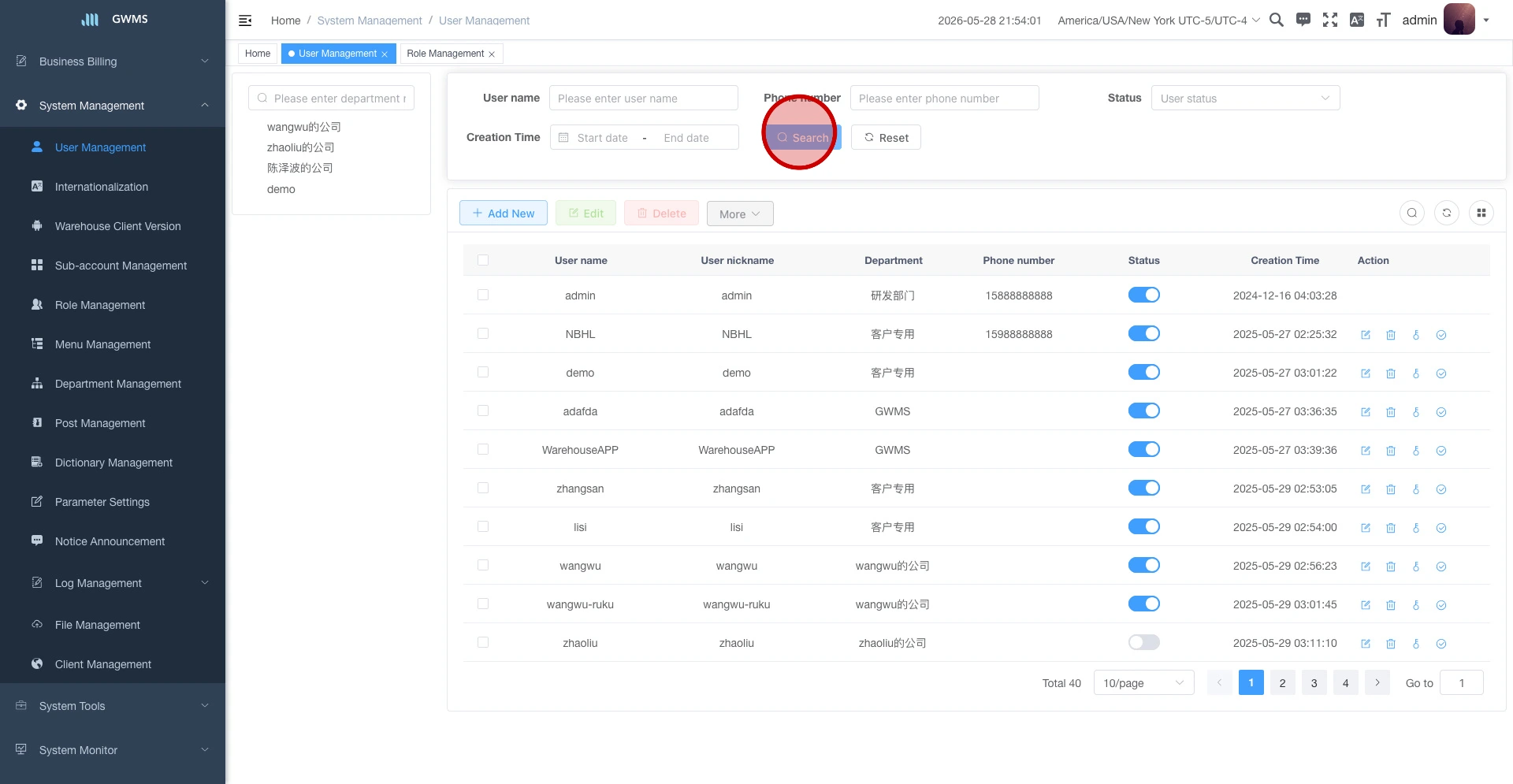This screenshot has width=1513, height=784.
Task: Click the key reset-password icon in adafda row
Action: [1416, 412]
